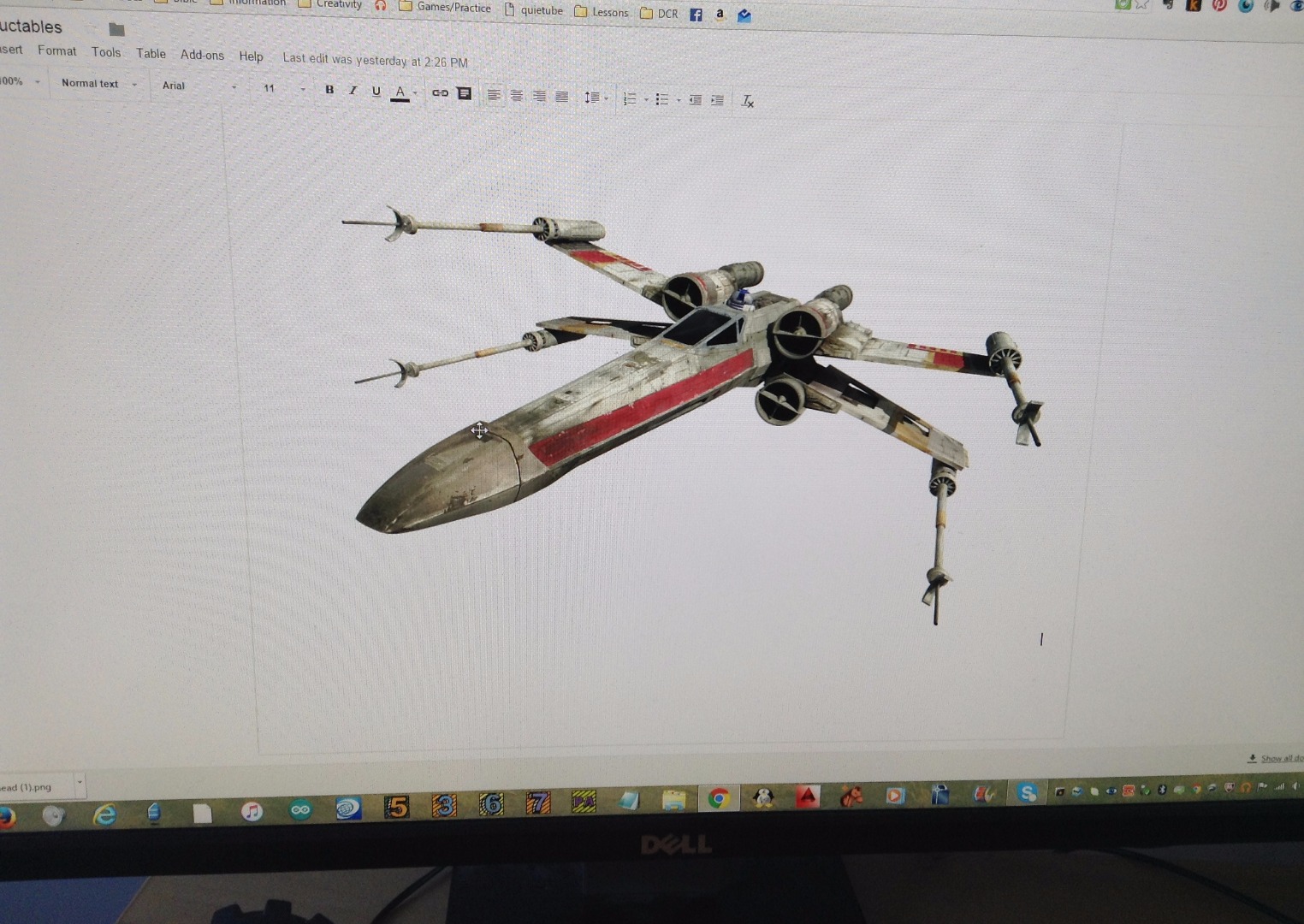
Task: Open the Help menu
Action: tap(251, 56)
